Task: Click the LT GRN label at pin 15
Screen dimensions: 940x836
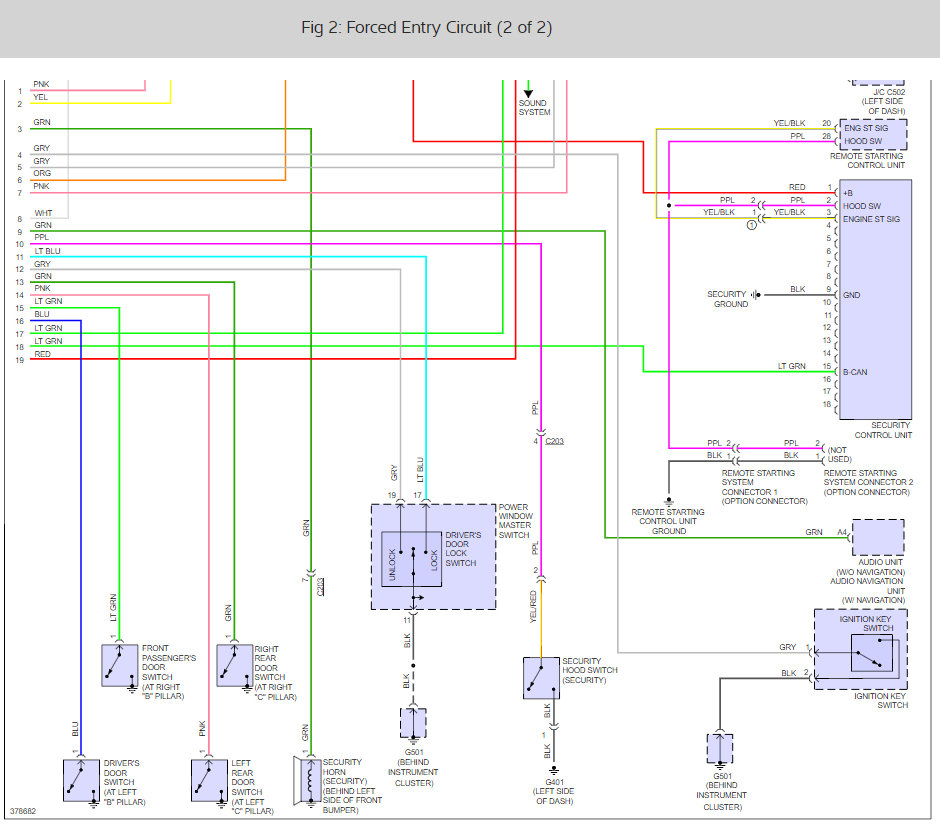Action: pos(791,366)
